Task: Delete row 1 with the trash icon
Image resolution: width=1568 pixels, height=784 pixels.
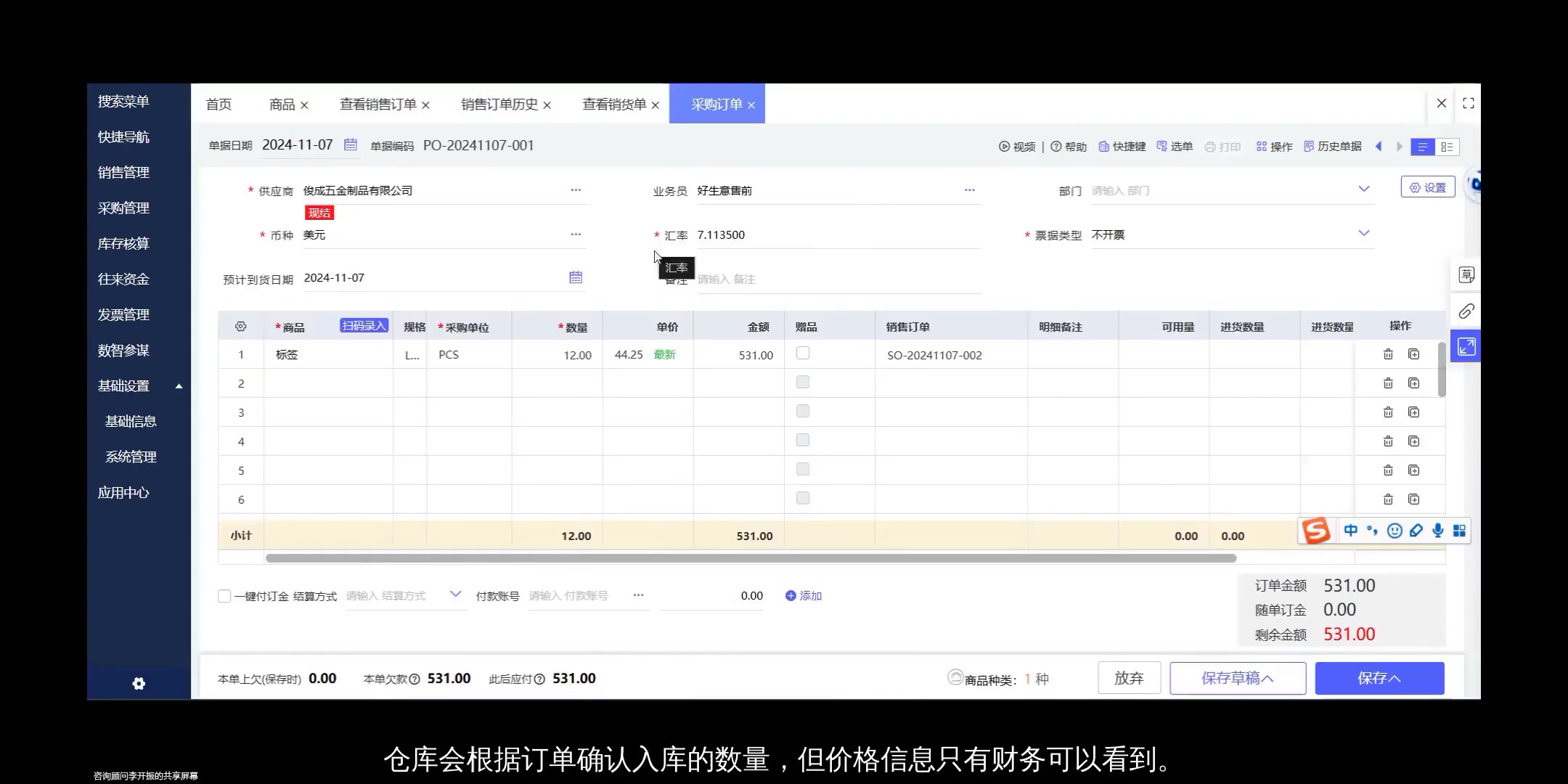Action: tap(1387, 354)
